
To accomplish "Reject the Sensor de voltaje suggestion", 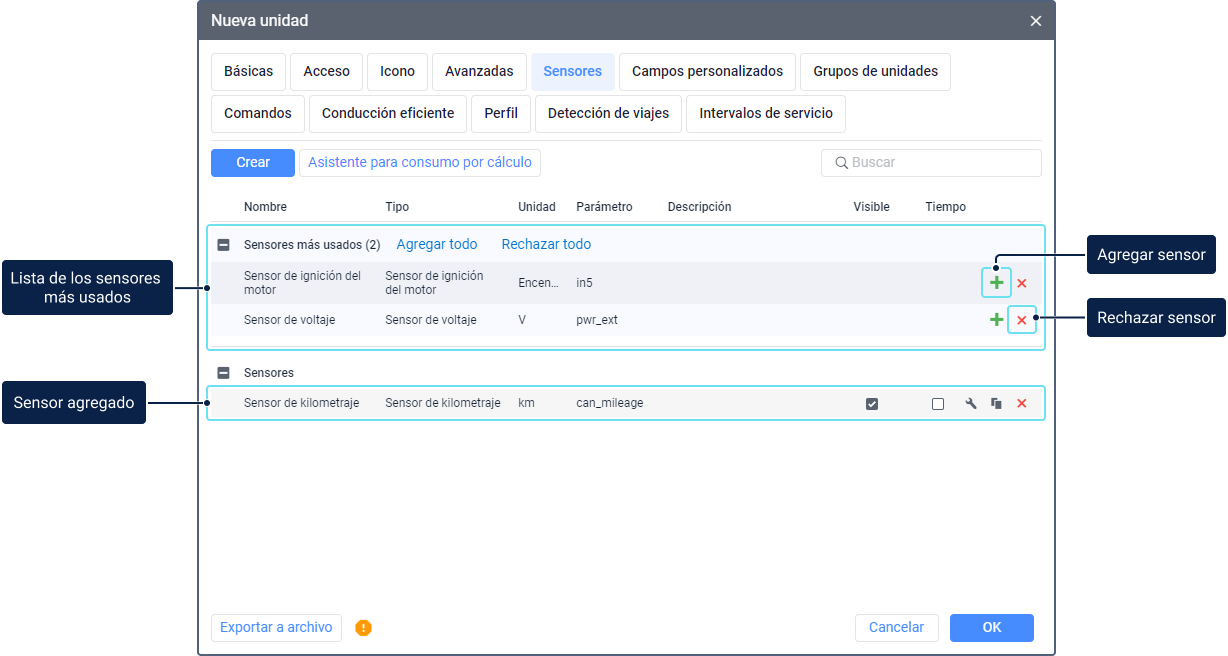I will [x=1022, y=320].
